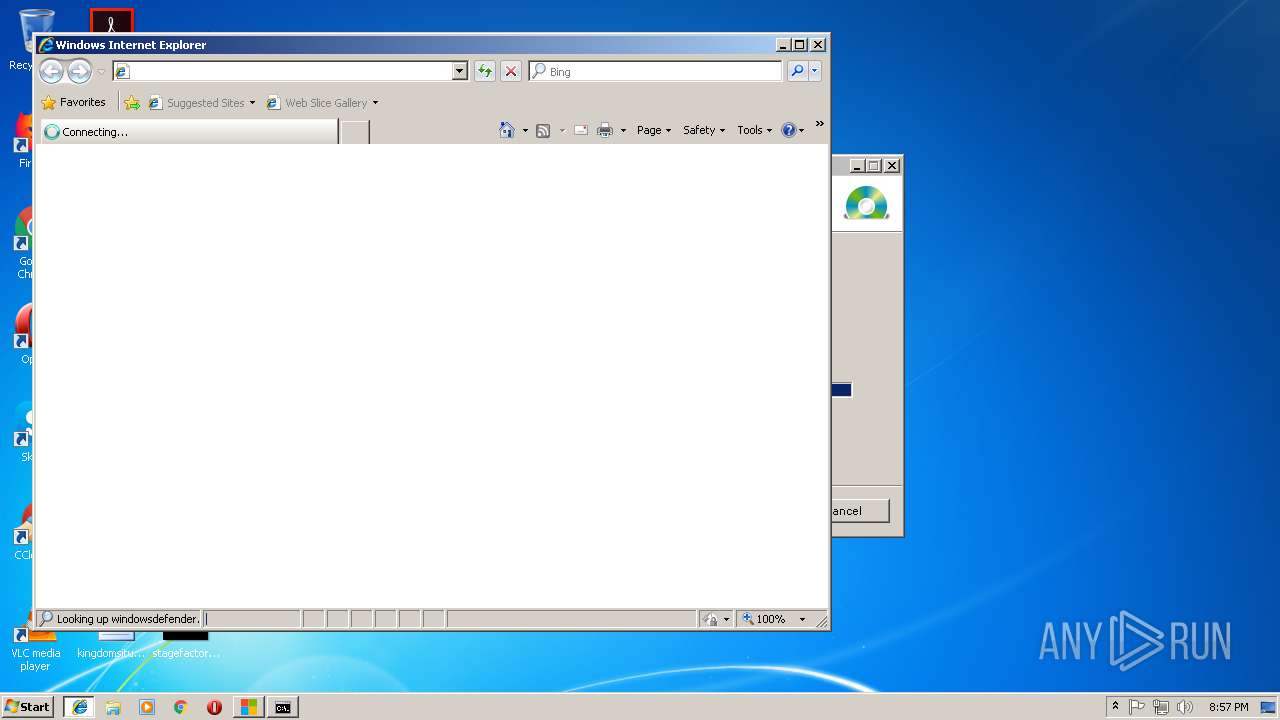Open the recent pages dropdown beside Forward
1280x720 pixels.
click(101, 72)
